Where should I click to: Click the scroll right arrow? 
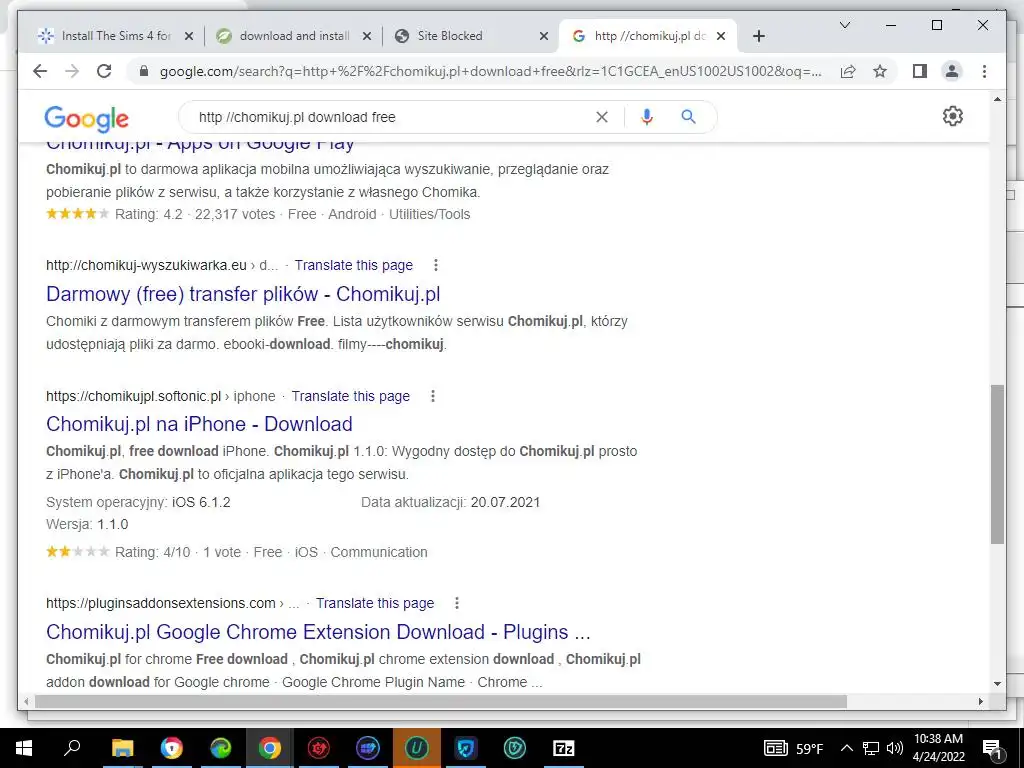[x=981, y=701]
